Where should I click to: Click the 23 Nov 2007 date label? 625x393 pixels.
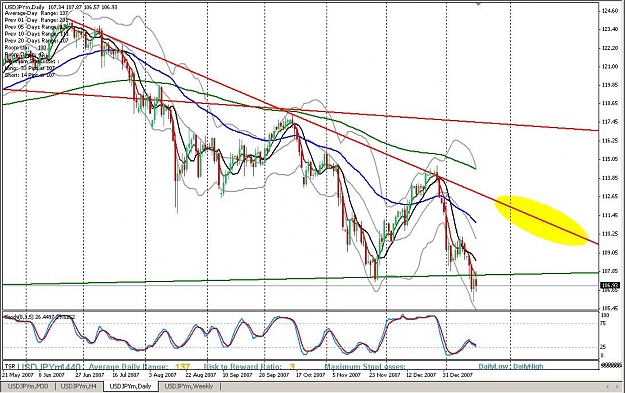384,375
